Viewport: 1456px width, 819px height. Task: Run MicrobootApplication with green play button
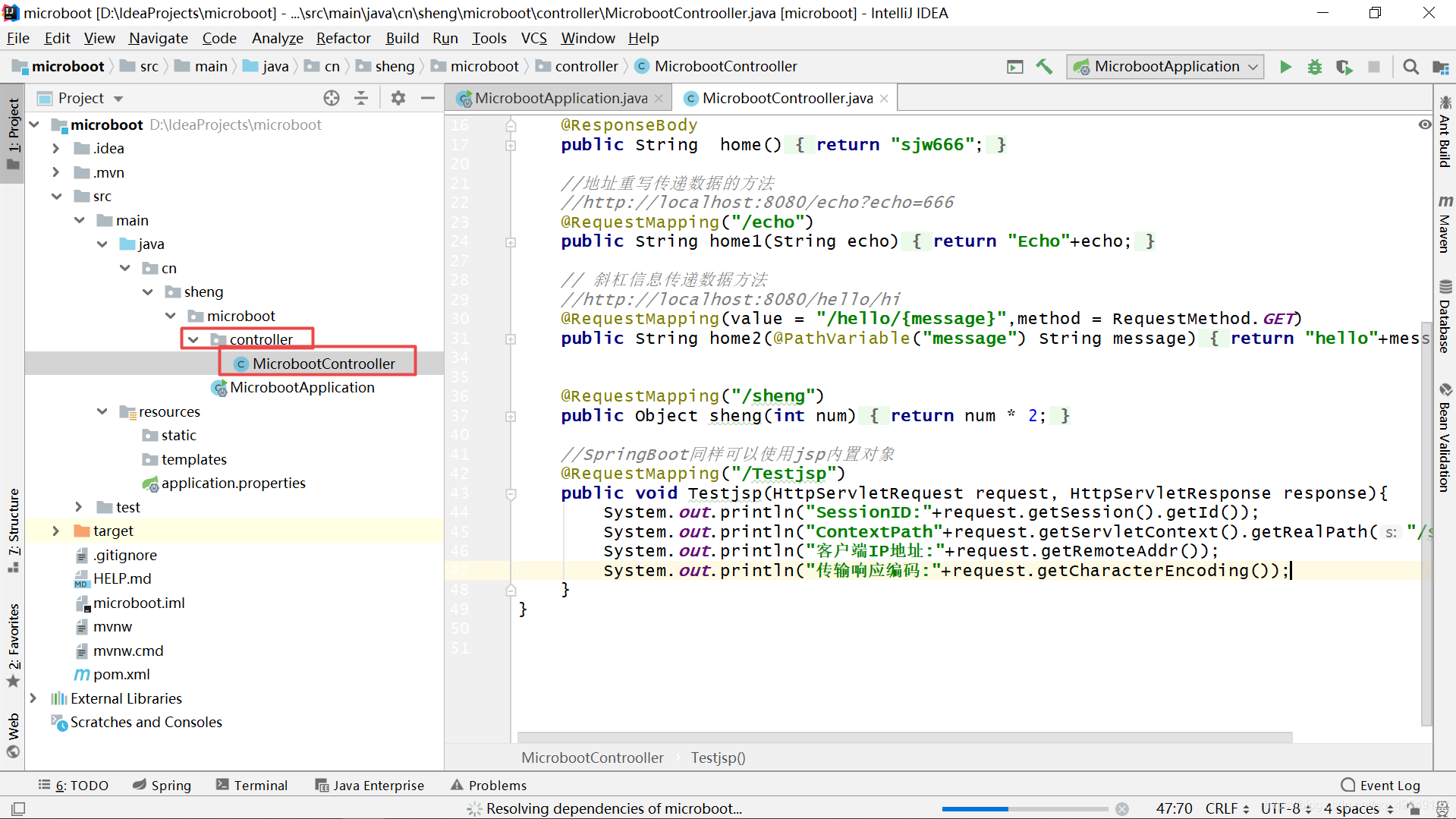pos(1285,67)
